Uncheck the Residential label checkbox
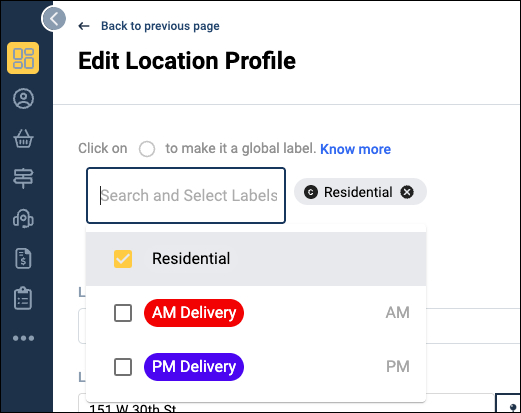521x413 pixels. (123, 259)
